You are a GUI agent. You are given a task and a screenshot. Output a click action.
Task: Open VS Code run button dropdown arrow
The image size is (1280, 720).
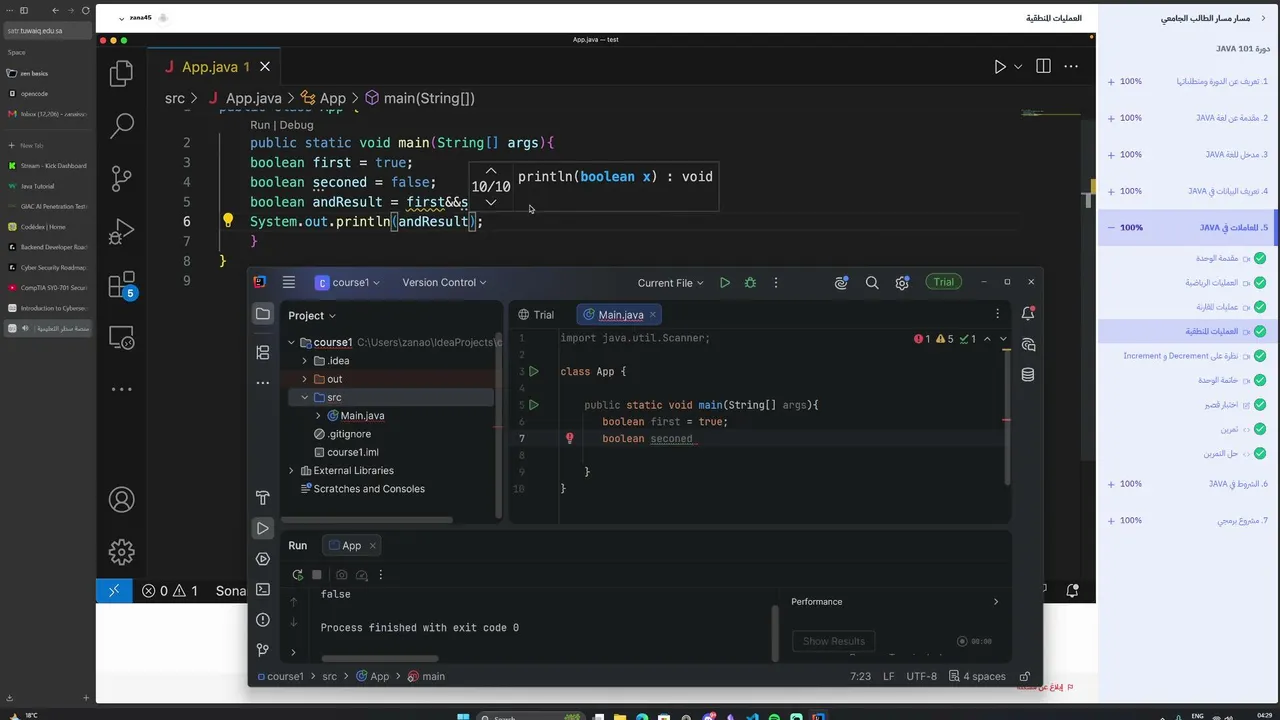[1018, 67]
